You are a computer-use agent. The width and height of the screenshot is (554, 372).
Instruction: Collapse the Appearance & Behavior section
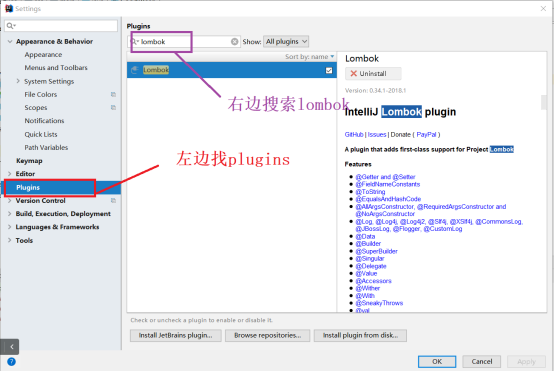tap(10, 42)
